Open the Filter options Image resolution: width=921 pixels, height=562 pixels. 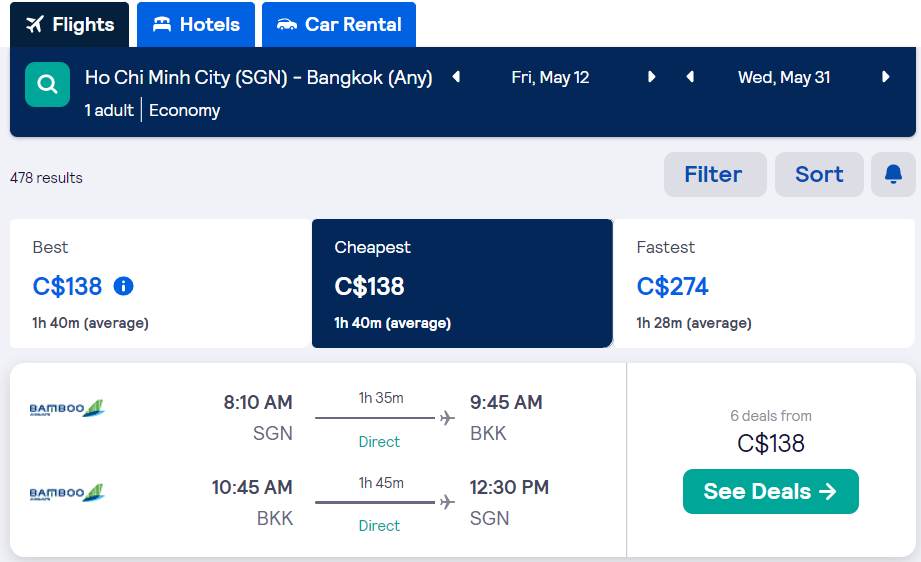point(715,174)
